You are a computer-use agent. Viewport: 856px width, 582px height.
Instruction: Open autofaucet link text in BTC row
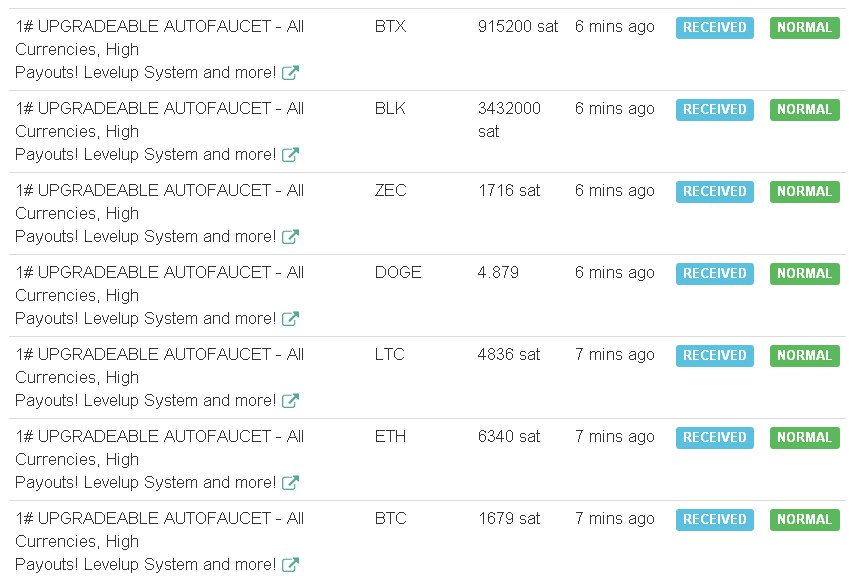pyautogui.click(x=159, y=541)
